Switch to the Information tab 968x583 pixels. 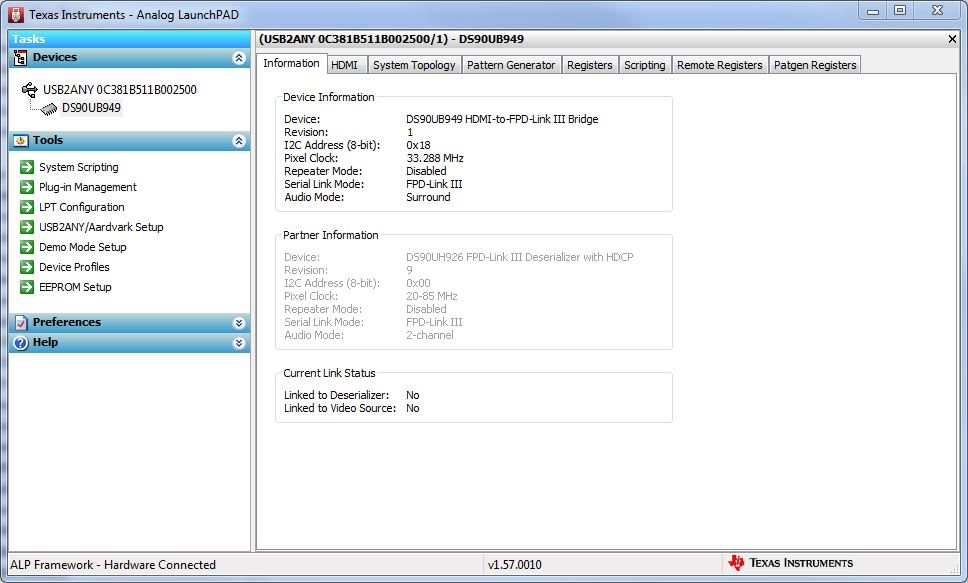pos(291,64)
